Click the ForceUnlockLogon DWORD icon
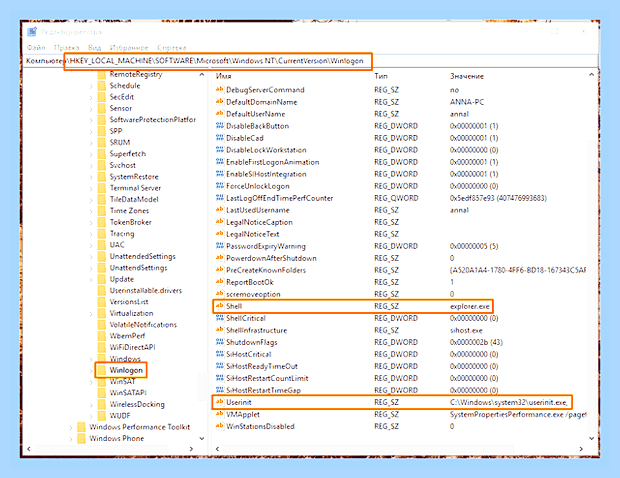Image resolution: width=620 pixels, height=478 pixels. click(219, 186)
